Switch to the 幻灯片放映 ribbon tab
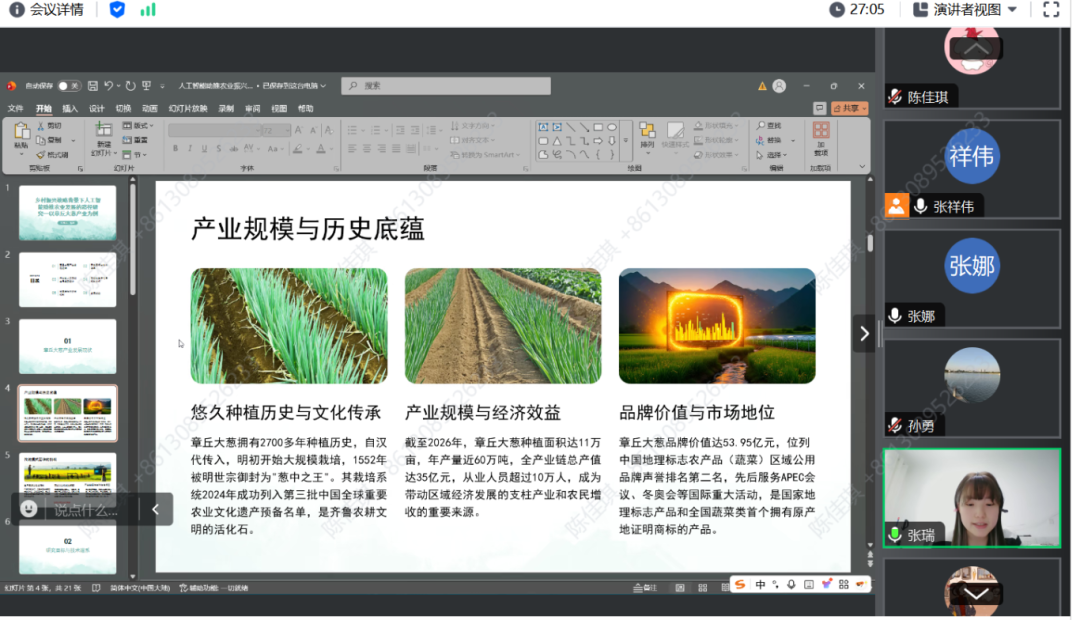The height and width of the screenshot is (620, 1080). 188,108
